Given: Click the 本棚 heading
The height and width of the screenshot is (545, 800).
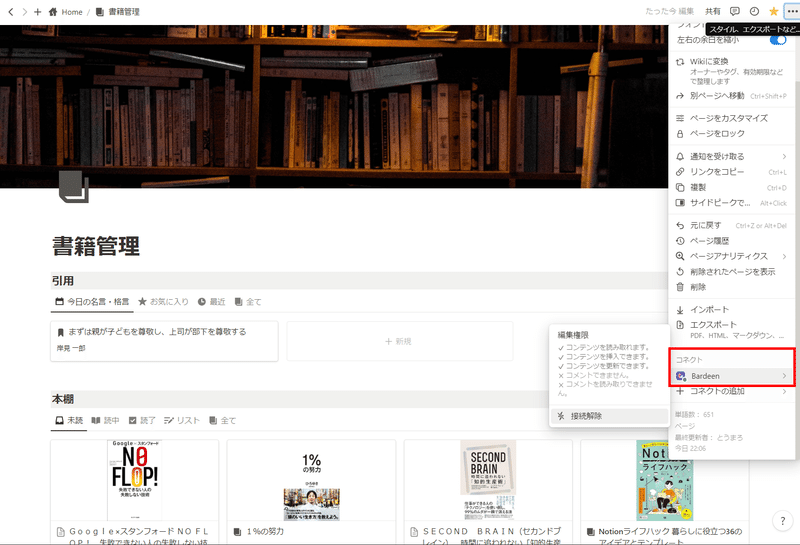Looking at the screenshot, I should click(63, 399).
